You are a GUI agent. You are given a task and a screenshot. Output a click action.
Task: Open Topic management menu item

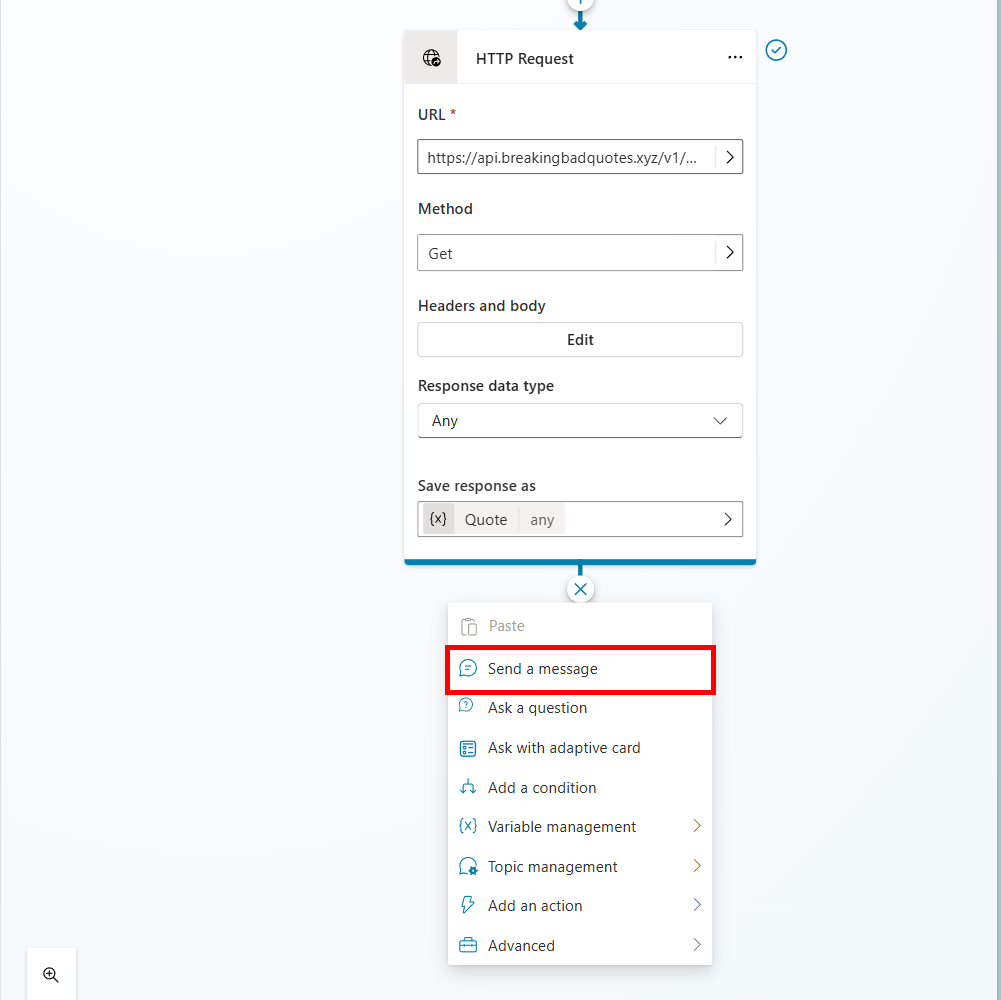tap(580, 867)
